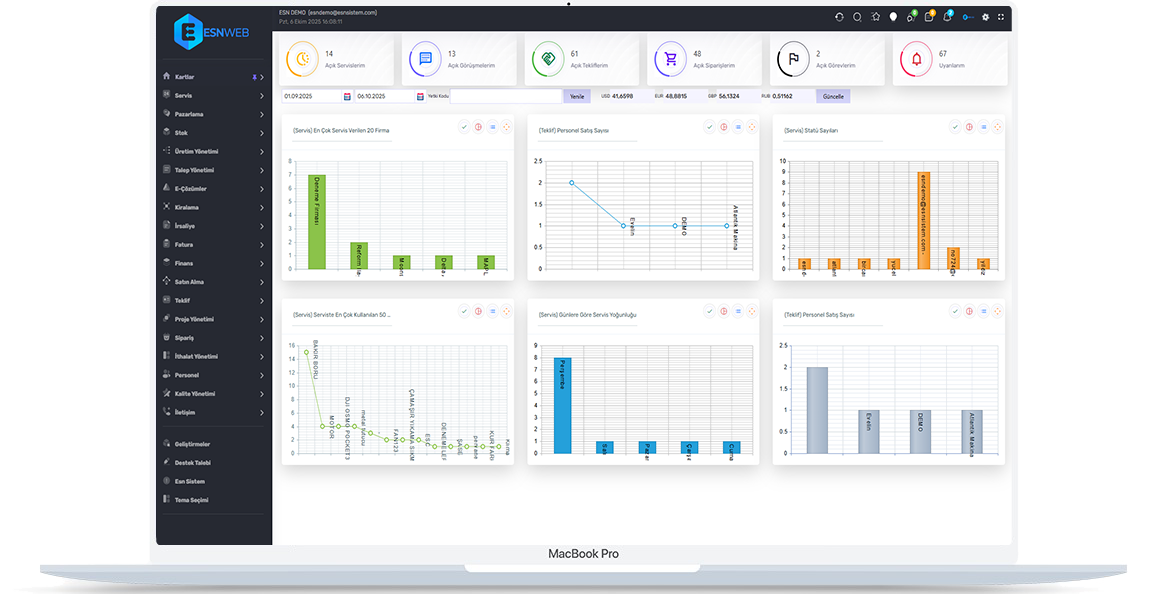Open calendar picker next to 01.09.2025 date
Viewport: 1175px width, 594px height.
[x=347, y=97]
